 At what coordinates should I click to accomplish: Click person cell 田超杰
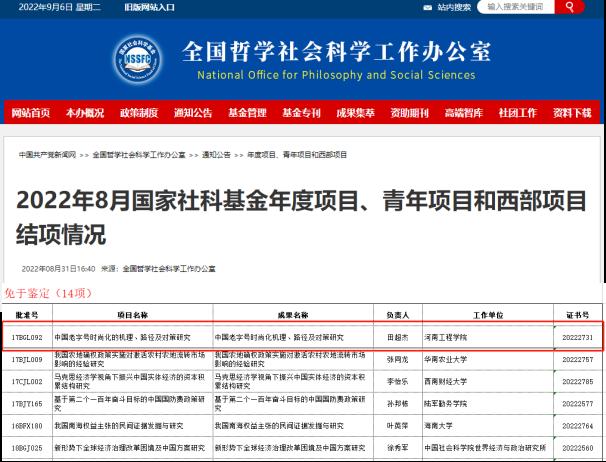click(x=398, y=338)
